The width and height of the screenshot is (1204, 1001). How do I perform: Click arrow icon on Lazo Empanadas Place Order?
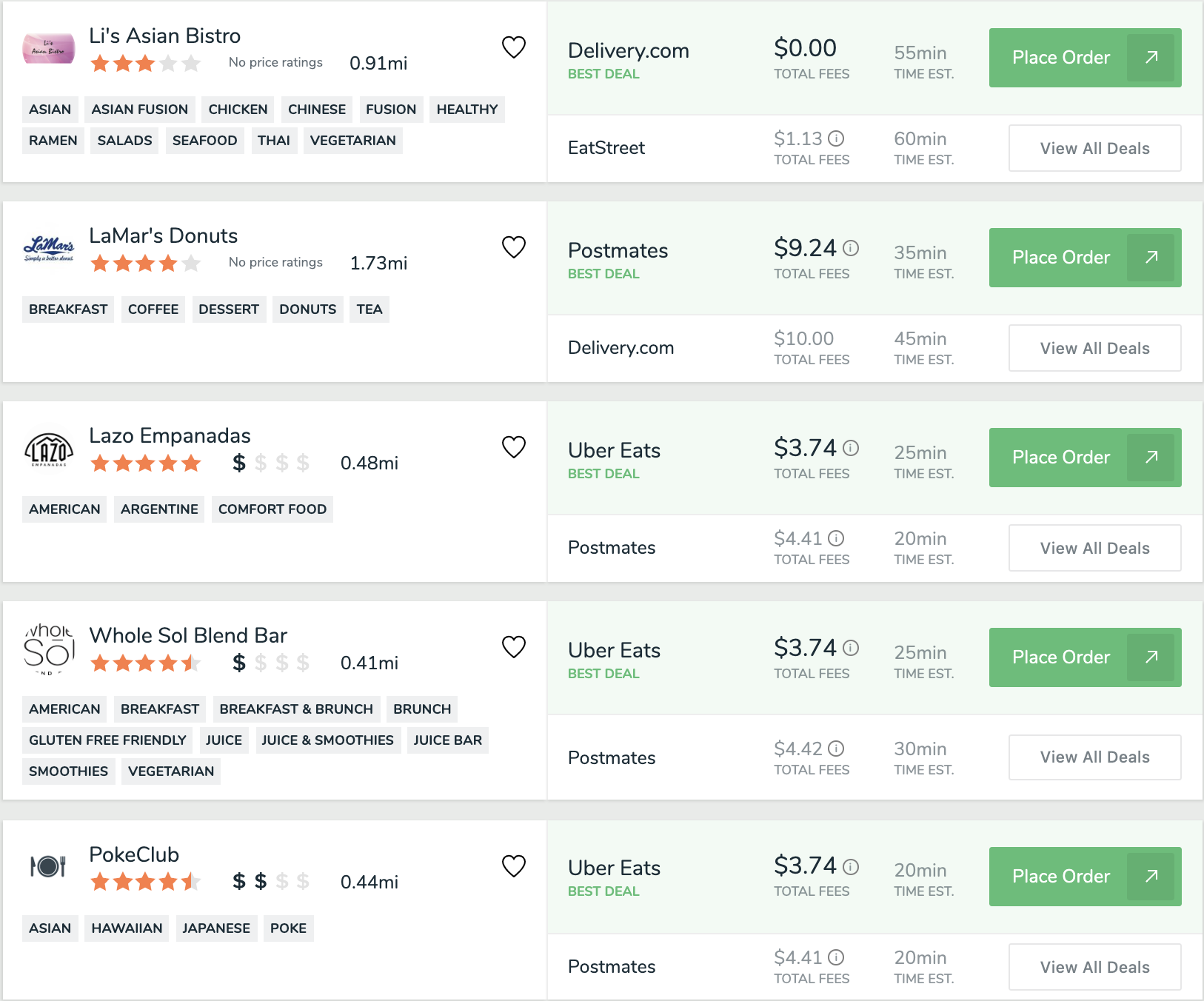1151,458
